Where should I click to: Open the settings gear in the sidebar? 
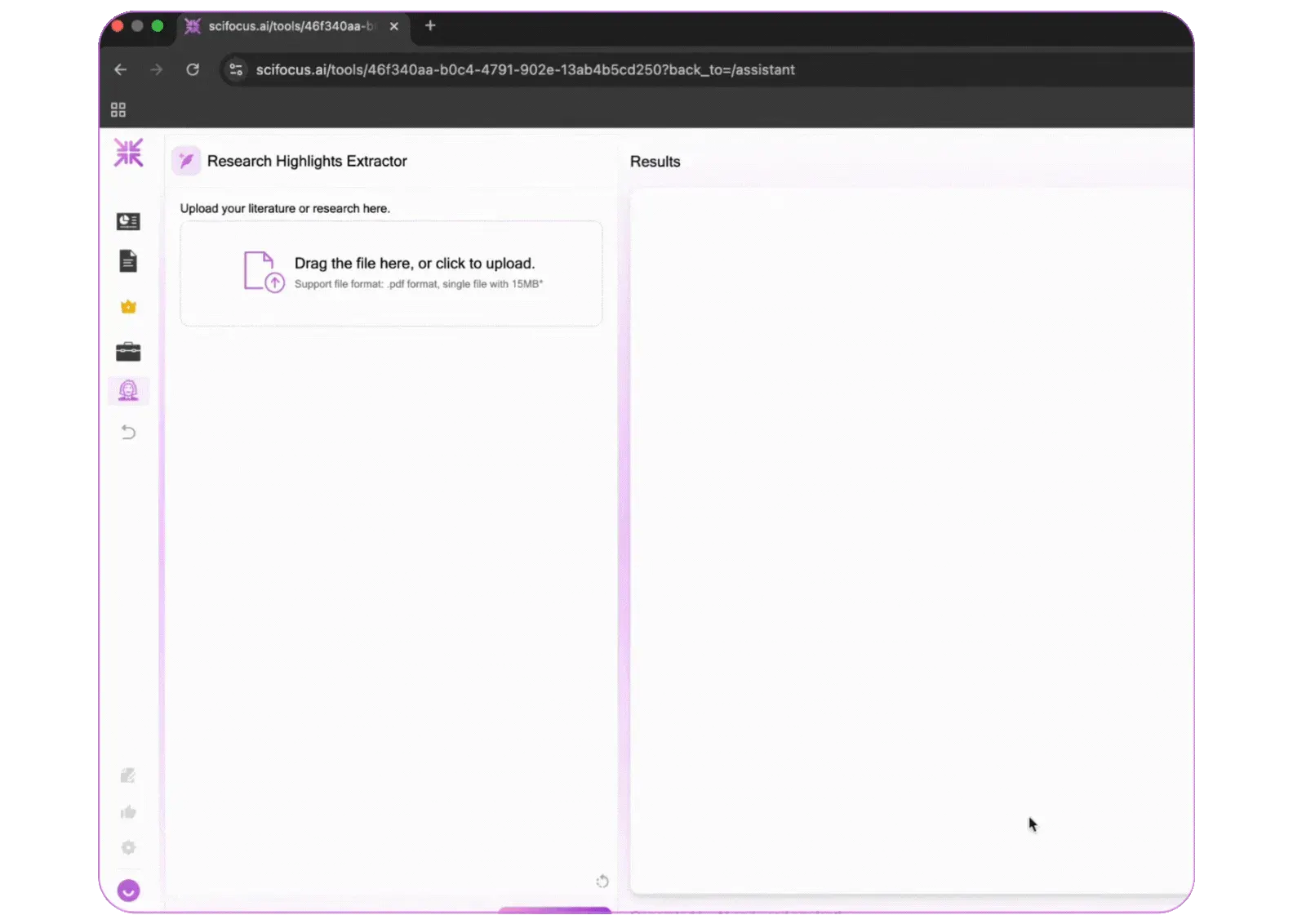pos(128,848)
